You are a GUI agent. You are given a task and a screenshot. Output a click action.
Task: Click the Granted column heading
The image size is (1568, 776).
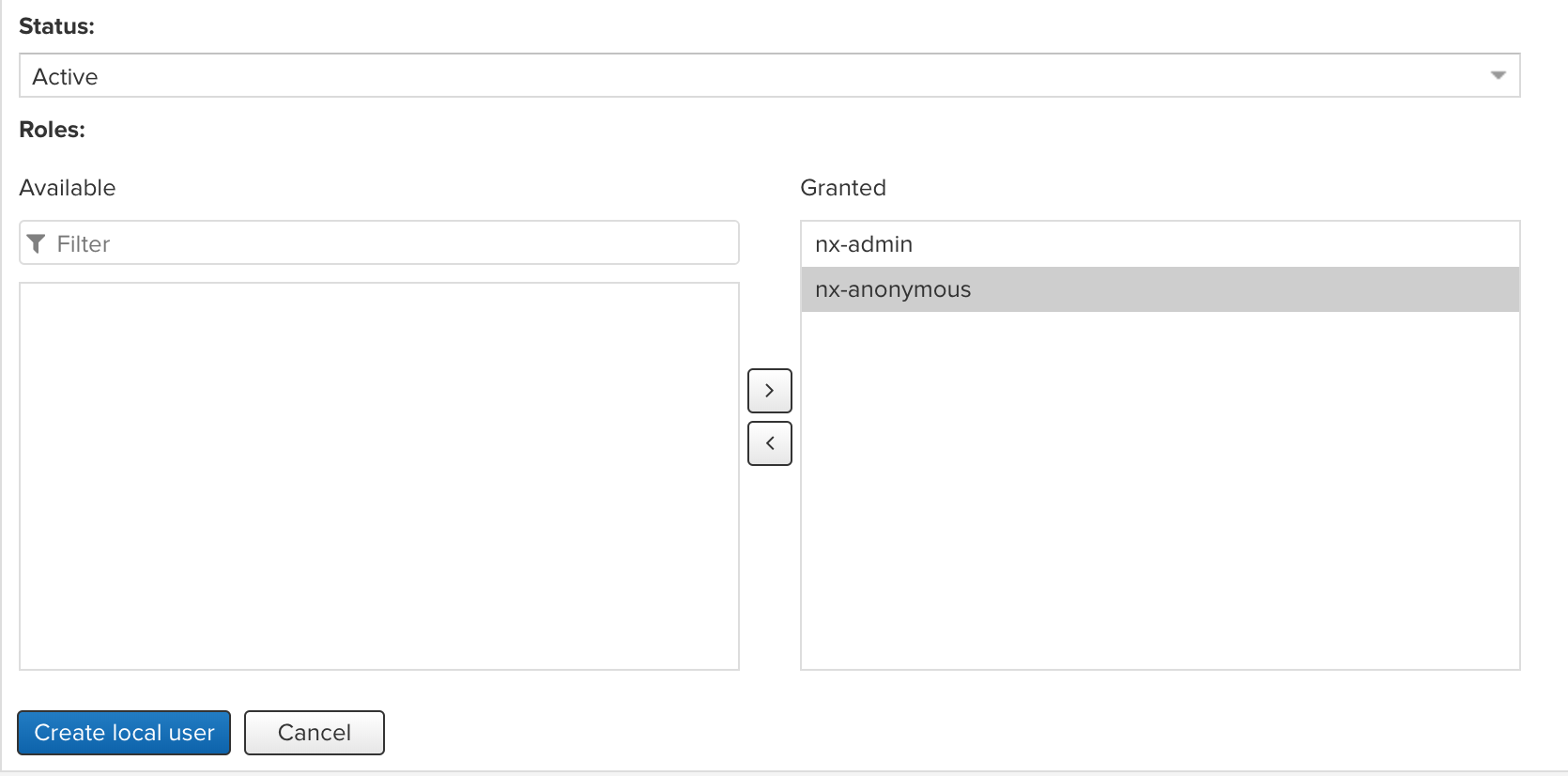pos(843,188)
